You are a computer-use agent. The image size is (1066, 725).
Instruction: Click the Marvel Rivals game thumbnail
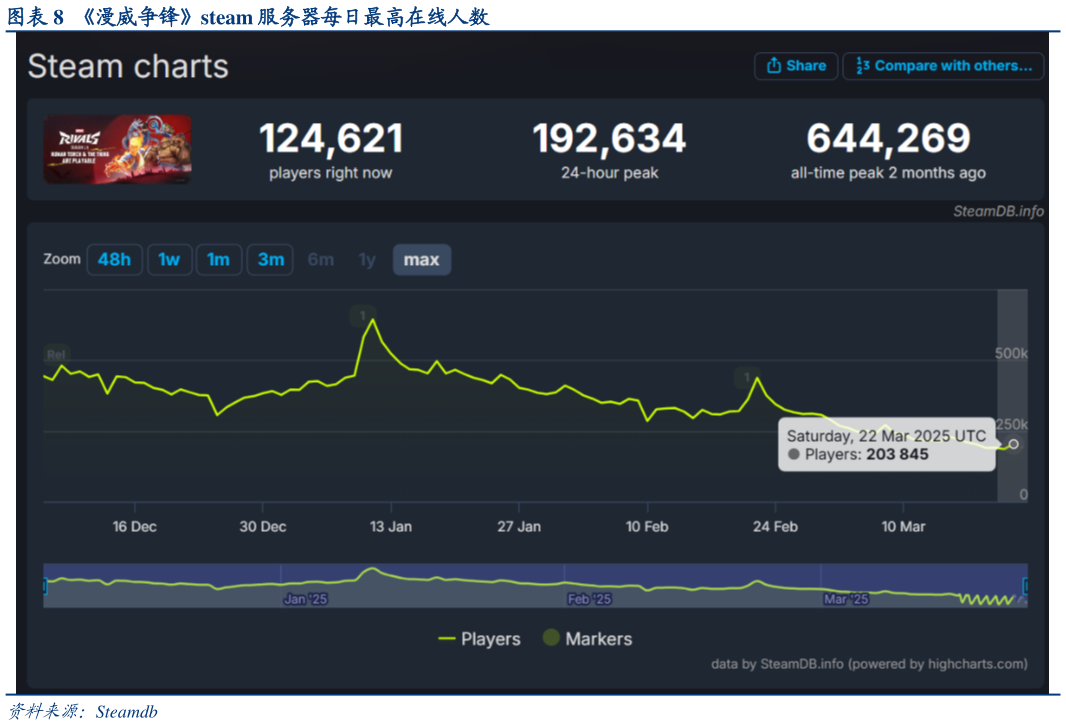[117, 150]
